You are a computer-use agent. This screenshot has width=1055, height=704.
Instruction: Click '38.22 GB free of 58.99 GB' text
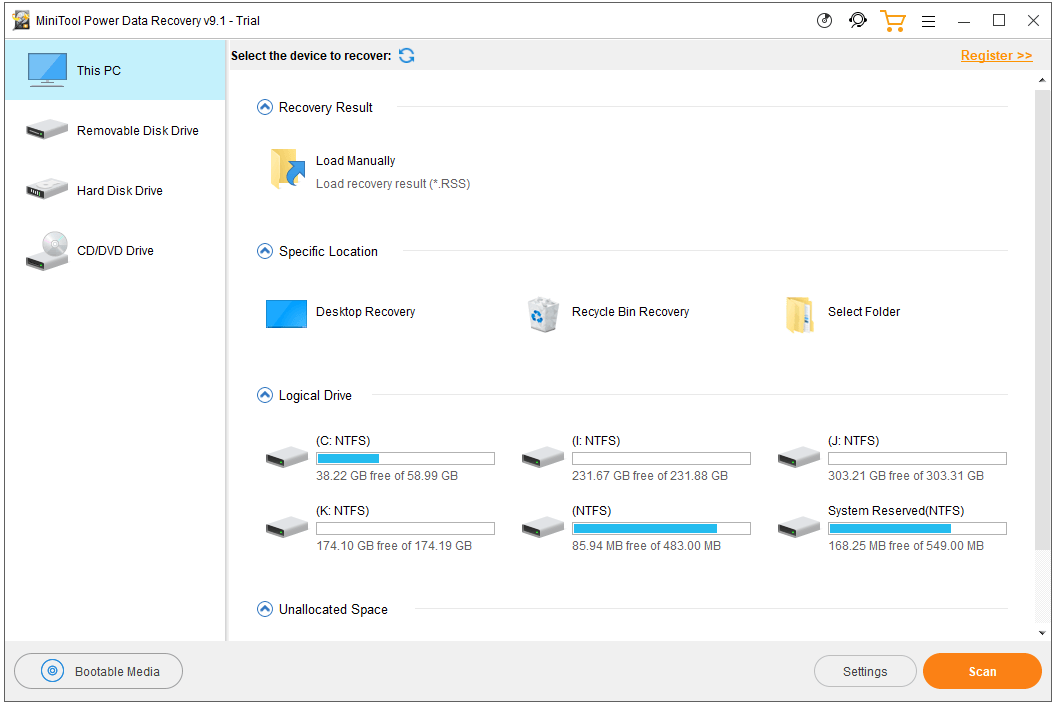(x=387, y=476)
